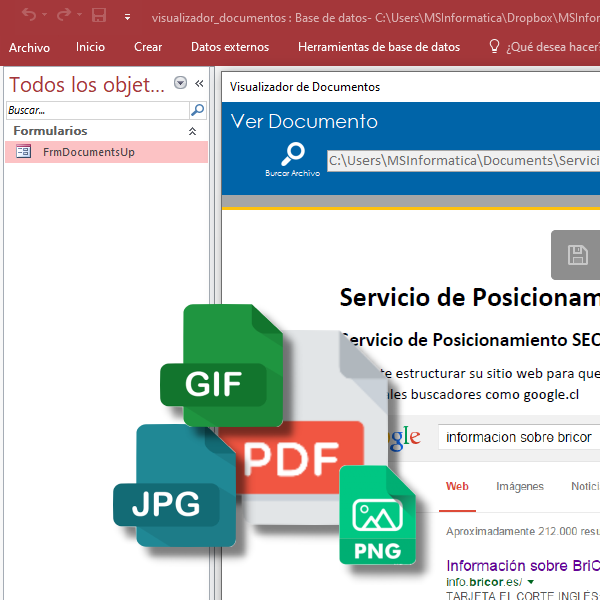Click the Todos los objetos pane title
This screenshot has height=600, width=600.
coord(87,85)
